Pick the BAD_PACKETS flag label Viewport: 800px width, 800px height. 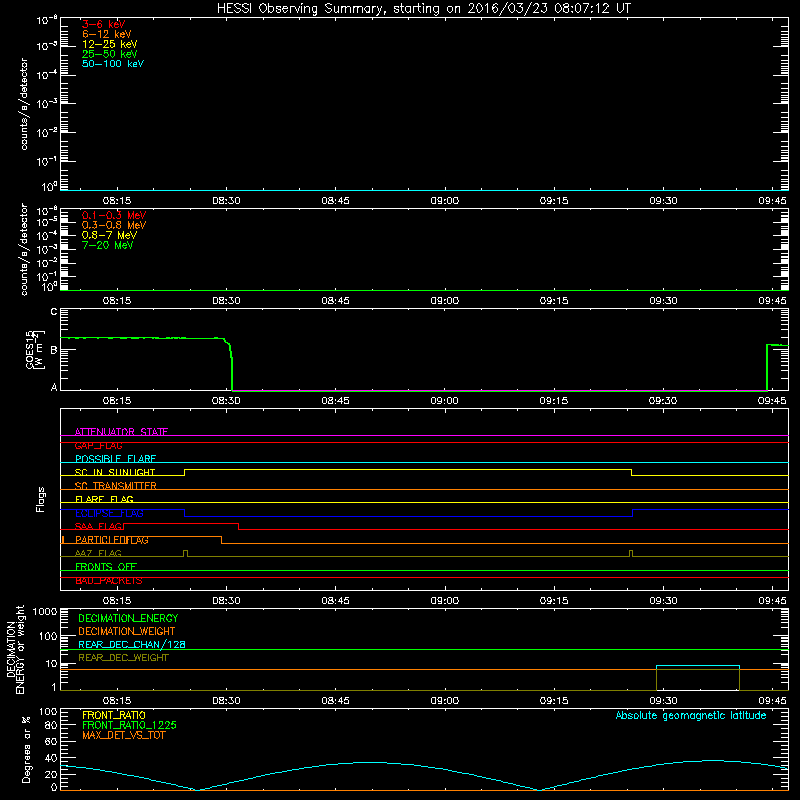point(109,580)
